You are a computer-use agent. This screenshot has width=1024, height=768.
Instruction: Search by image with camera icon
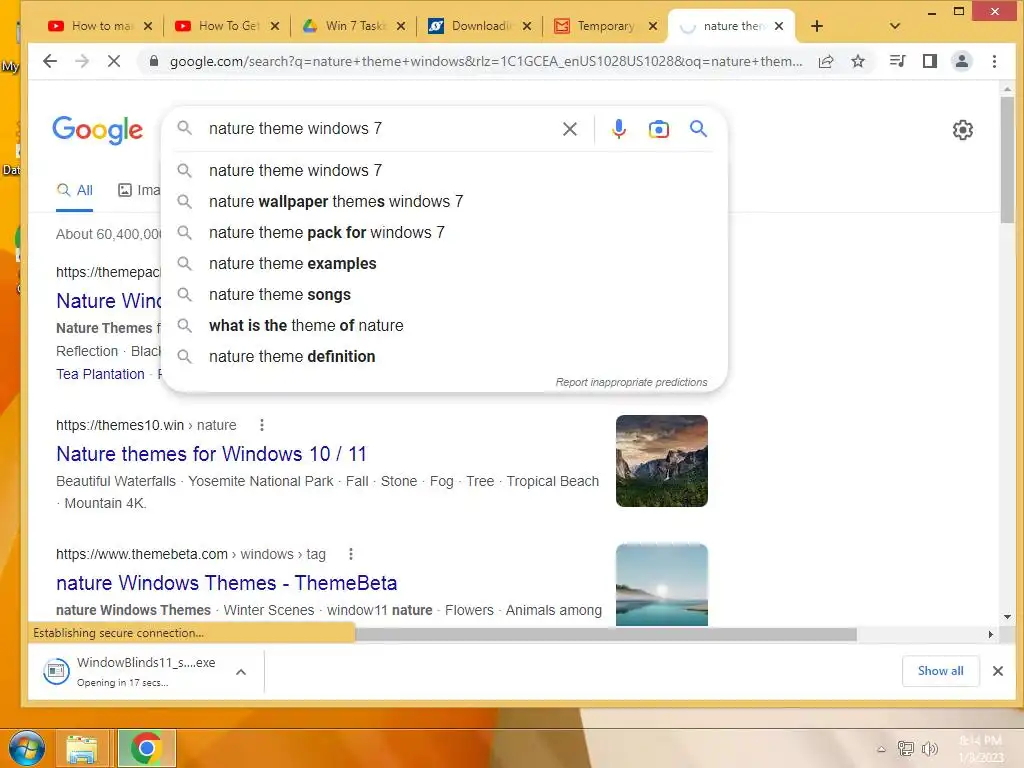658,129
